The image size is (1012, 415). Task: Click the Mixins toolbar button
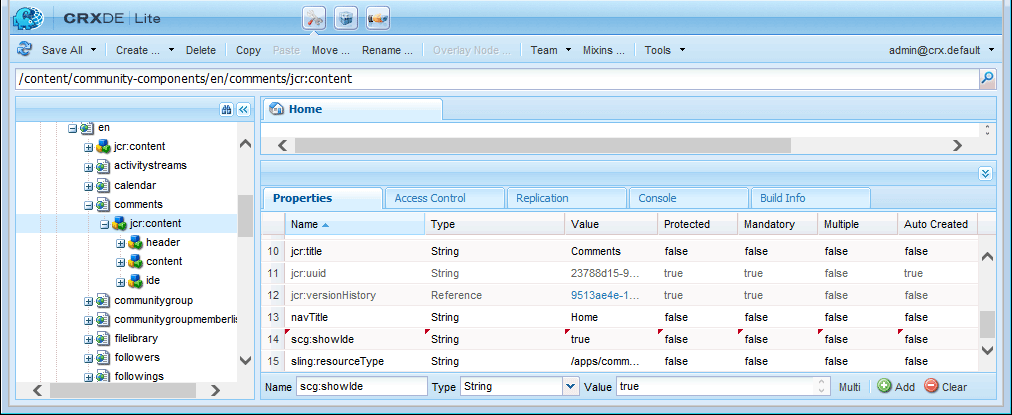click(x=603, y=50)
